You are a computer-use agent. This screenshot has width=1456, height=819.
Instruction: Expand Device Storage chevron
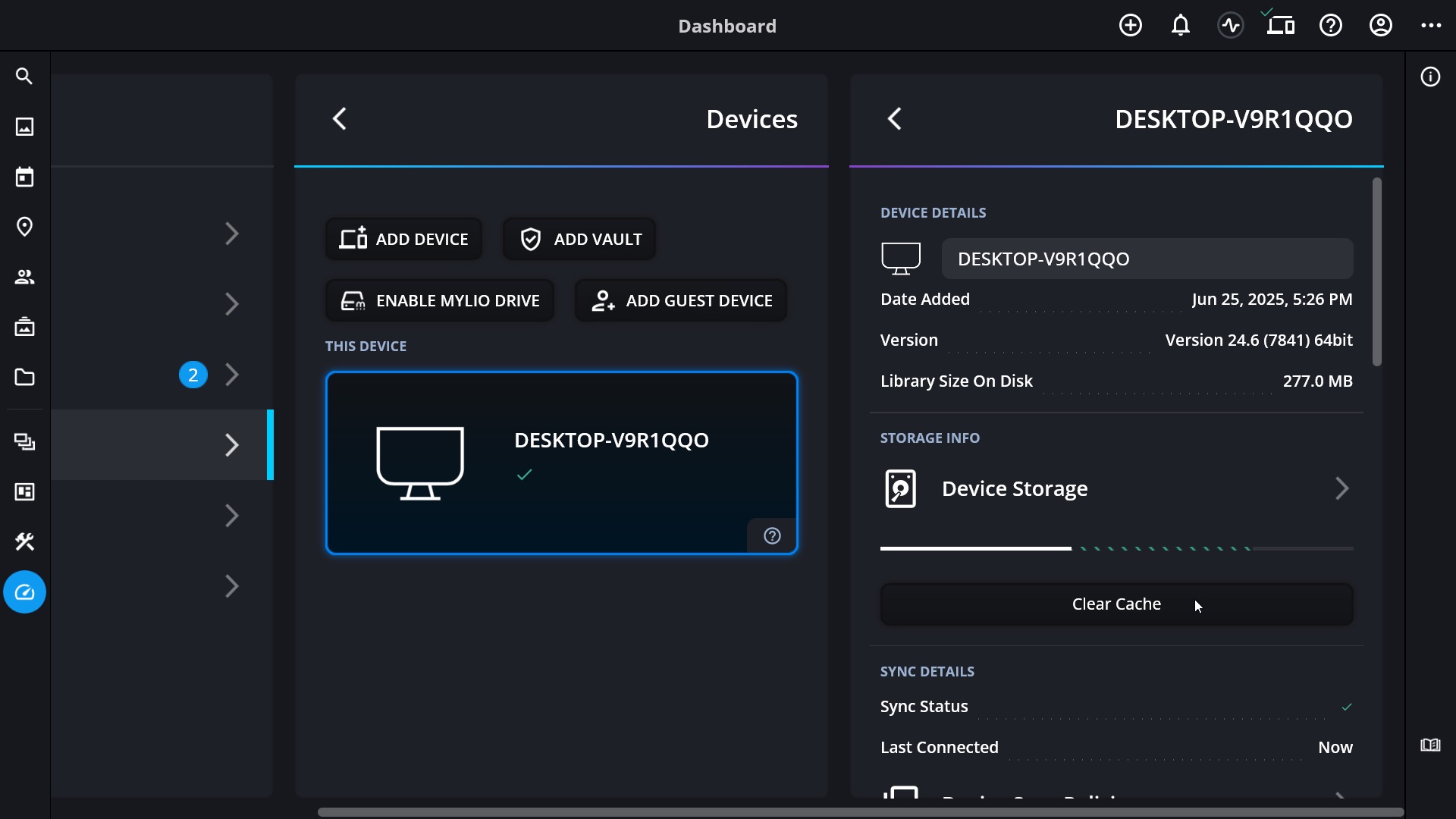1341,489
